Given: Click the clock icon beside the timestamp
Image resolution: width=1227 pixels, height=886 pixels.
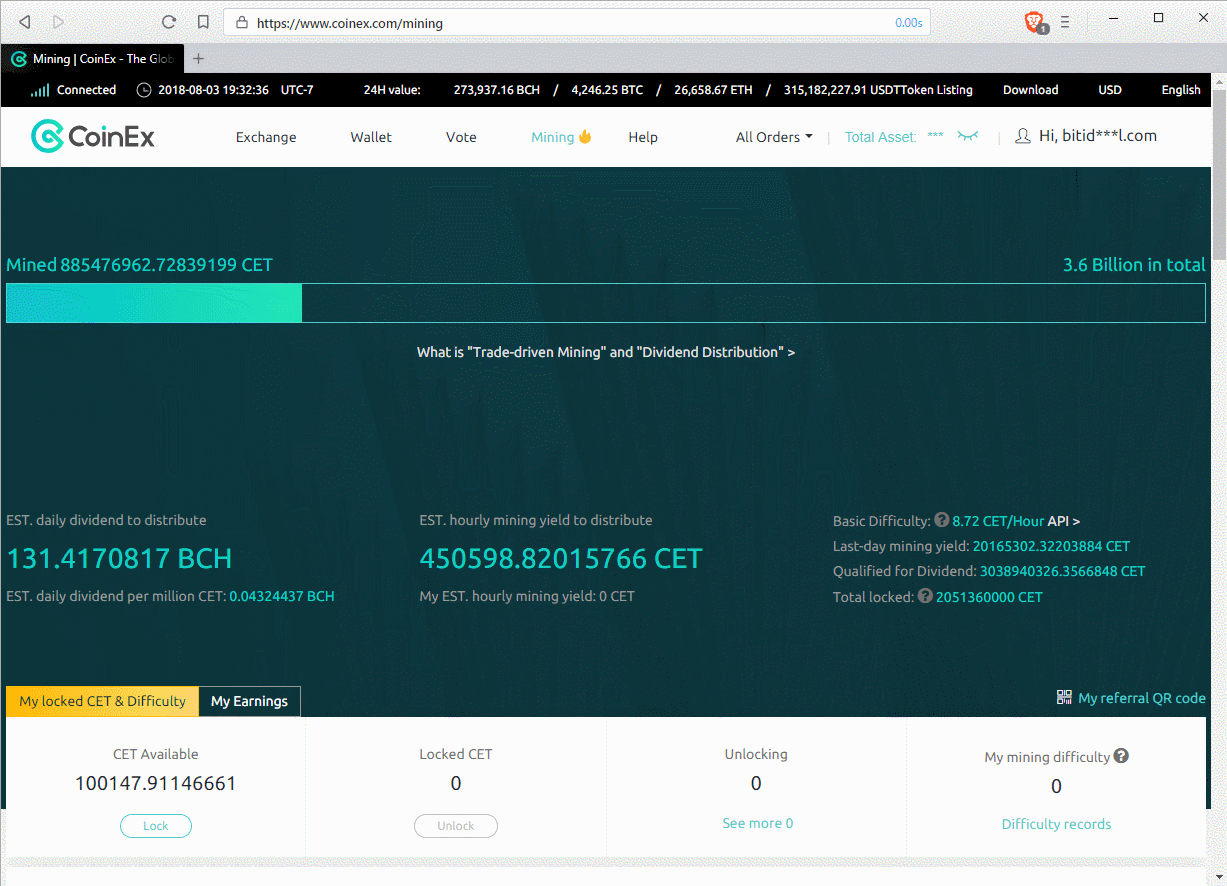Looking at the screenshot, I should pos(144,90).
